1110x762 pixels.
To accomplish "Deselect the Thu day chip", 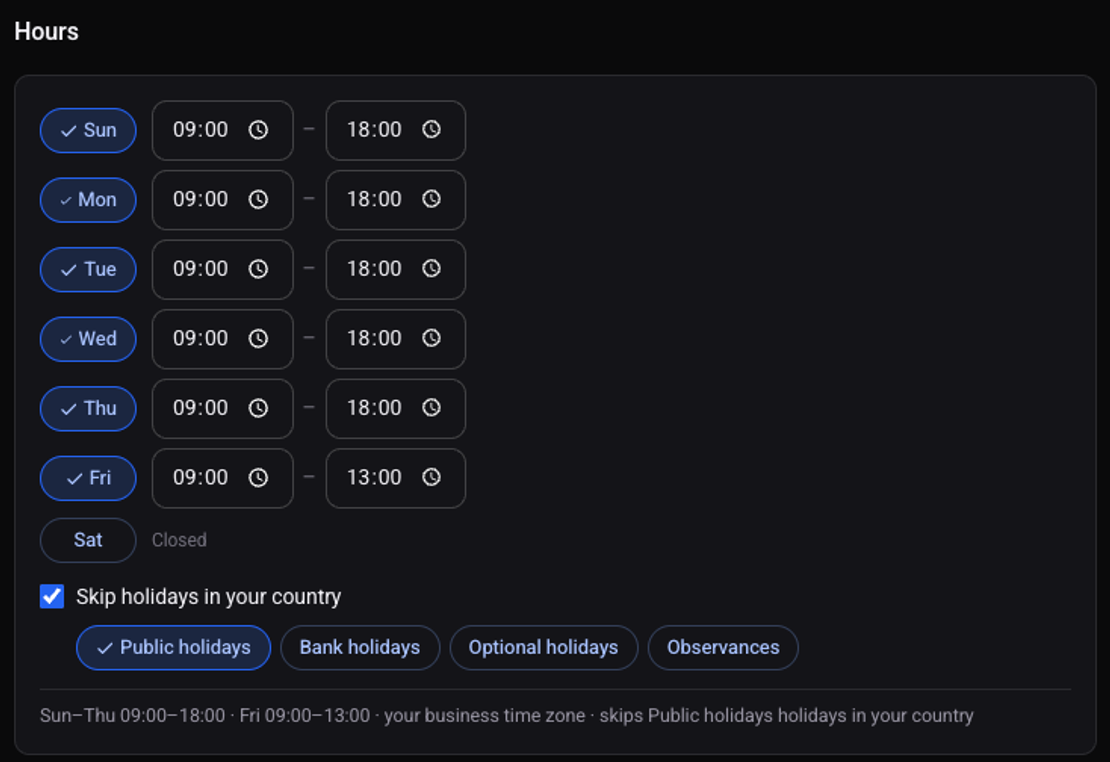I will (88, 408).
